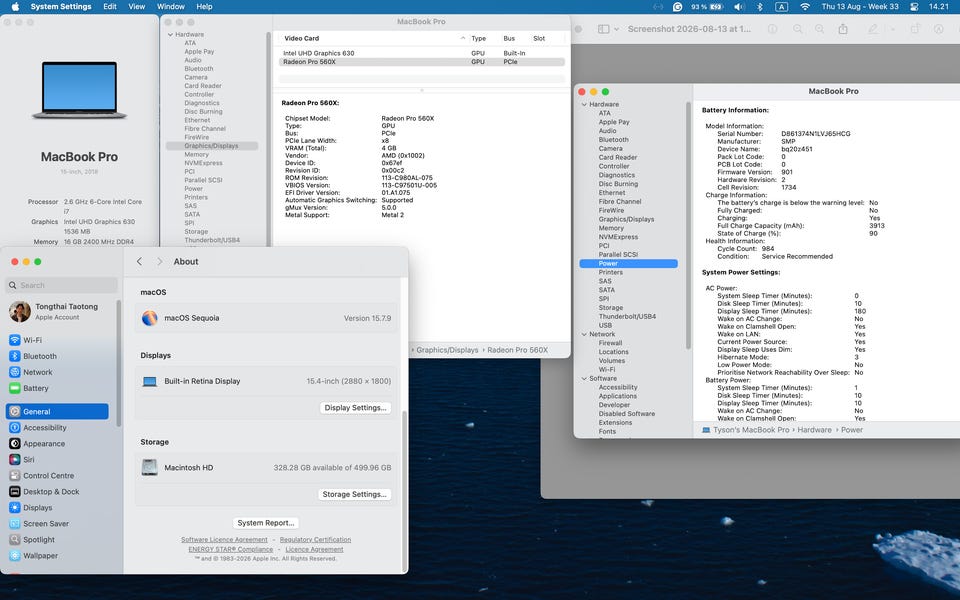Open the Regulatory Certification link

(x=315, y=539)
